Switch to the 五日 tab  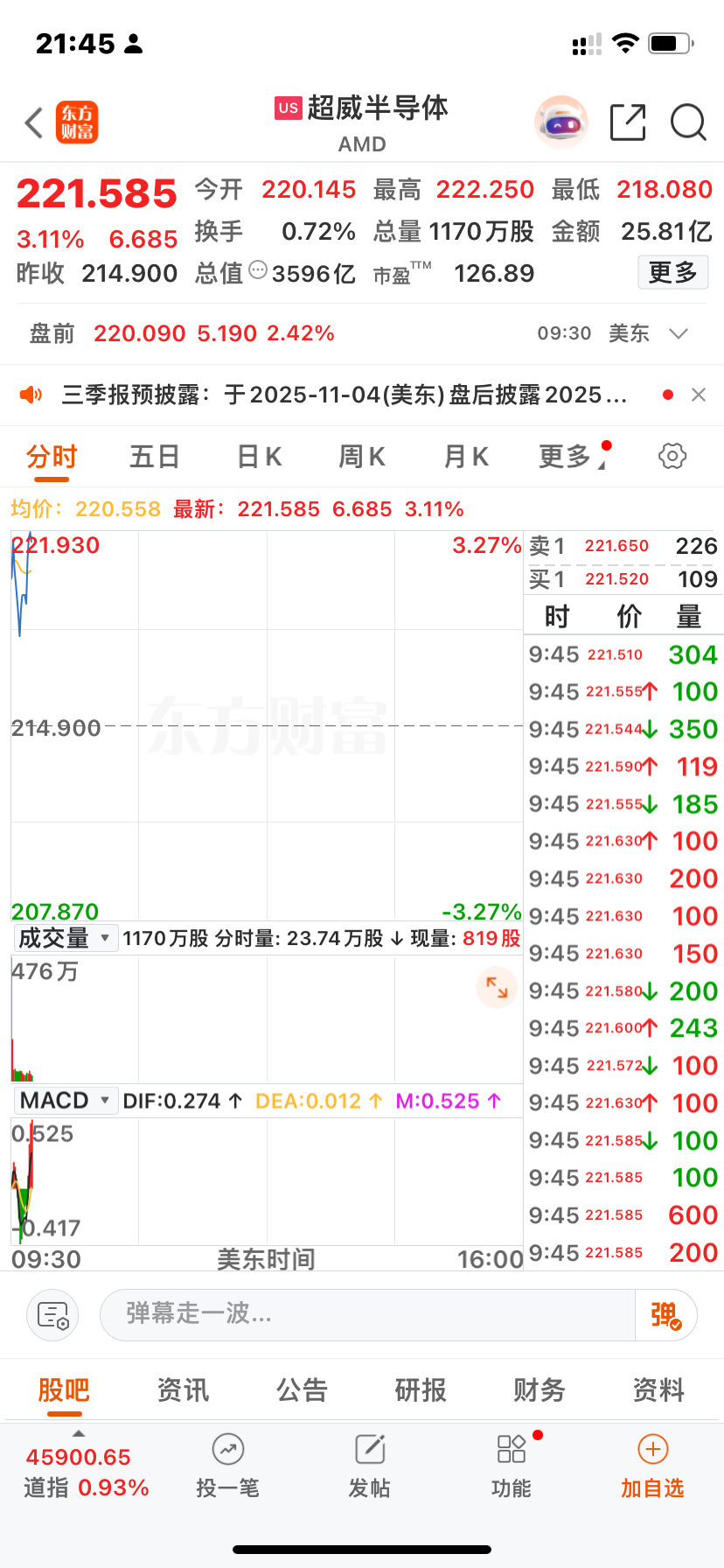(155, 456)
